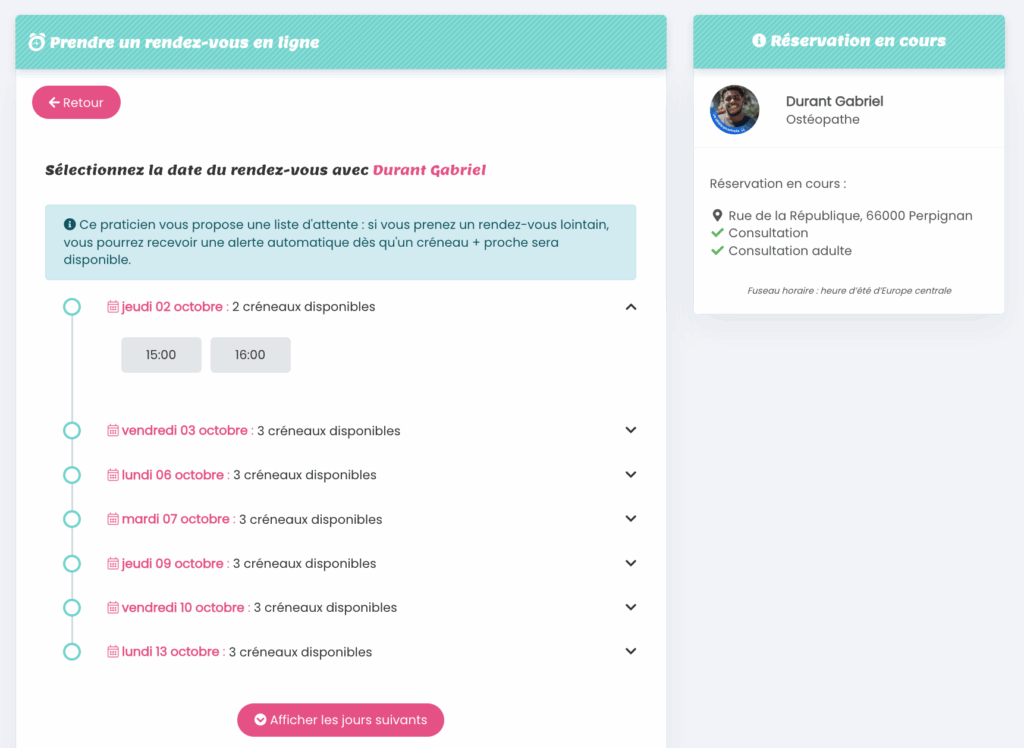
Task: Click the info icon in waitlist notice
Action: point(70,224)
